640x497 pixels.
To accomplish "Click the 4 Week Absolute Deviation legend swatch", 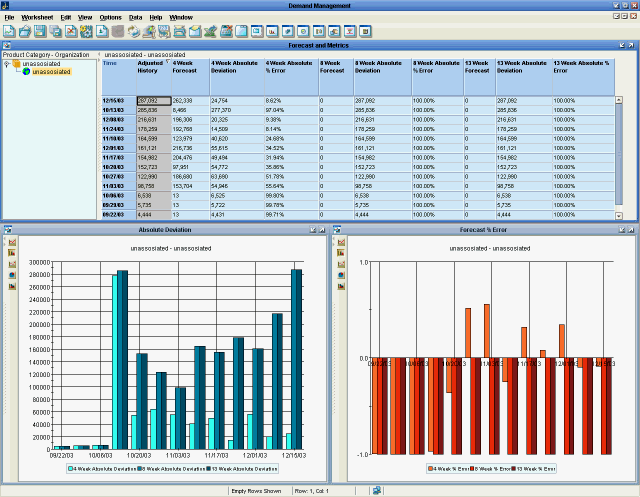I will [x=71, y=469].
